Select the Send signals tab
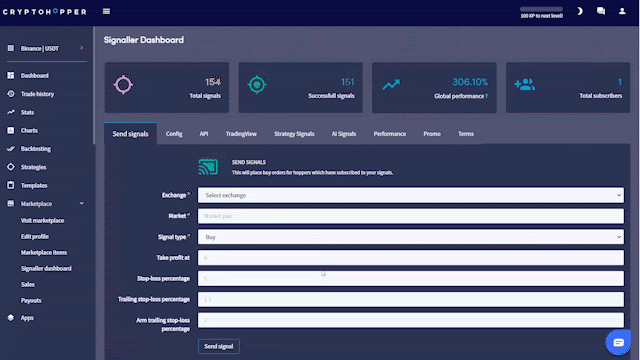 coord(130,134)
